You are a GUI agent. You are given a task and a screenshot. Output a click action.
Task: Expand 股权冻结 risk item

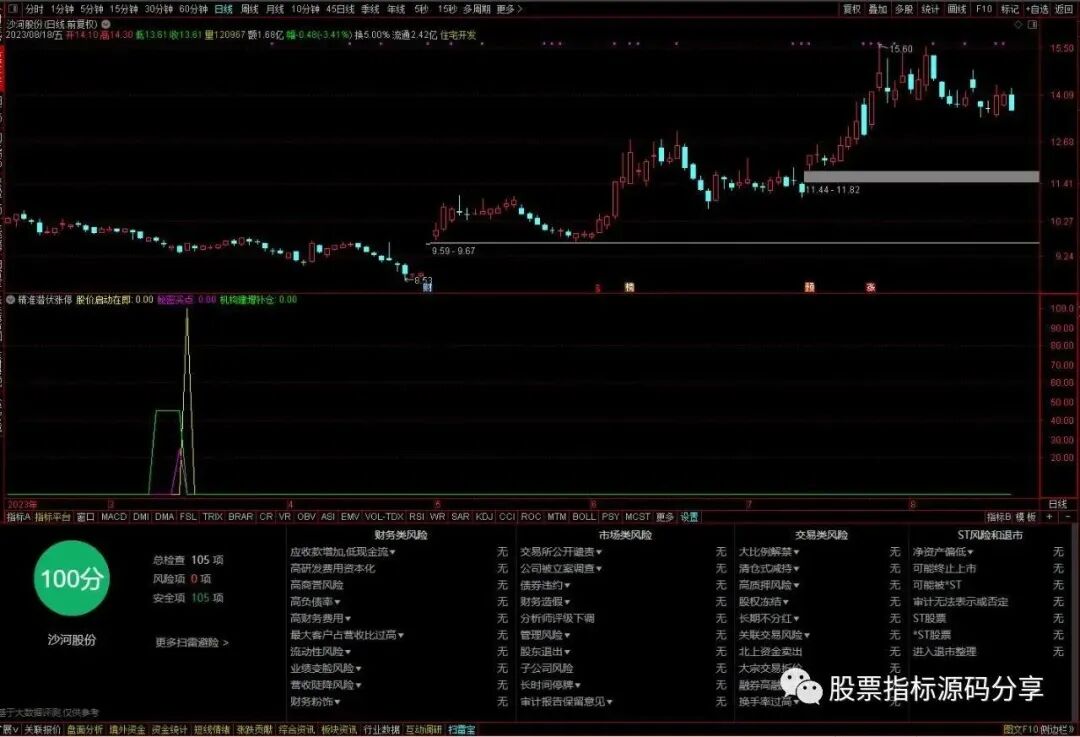tap(764, 602)
